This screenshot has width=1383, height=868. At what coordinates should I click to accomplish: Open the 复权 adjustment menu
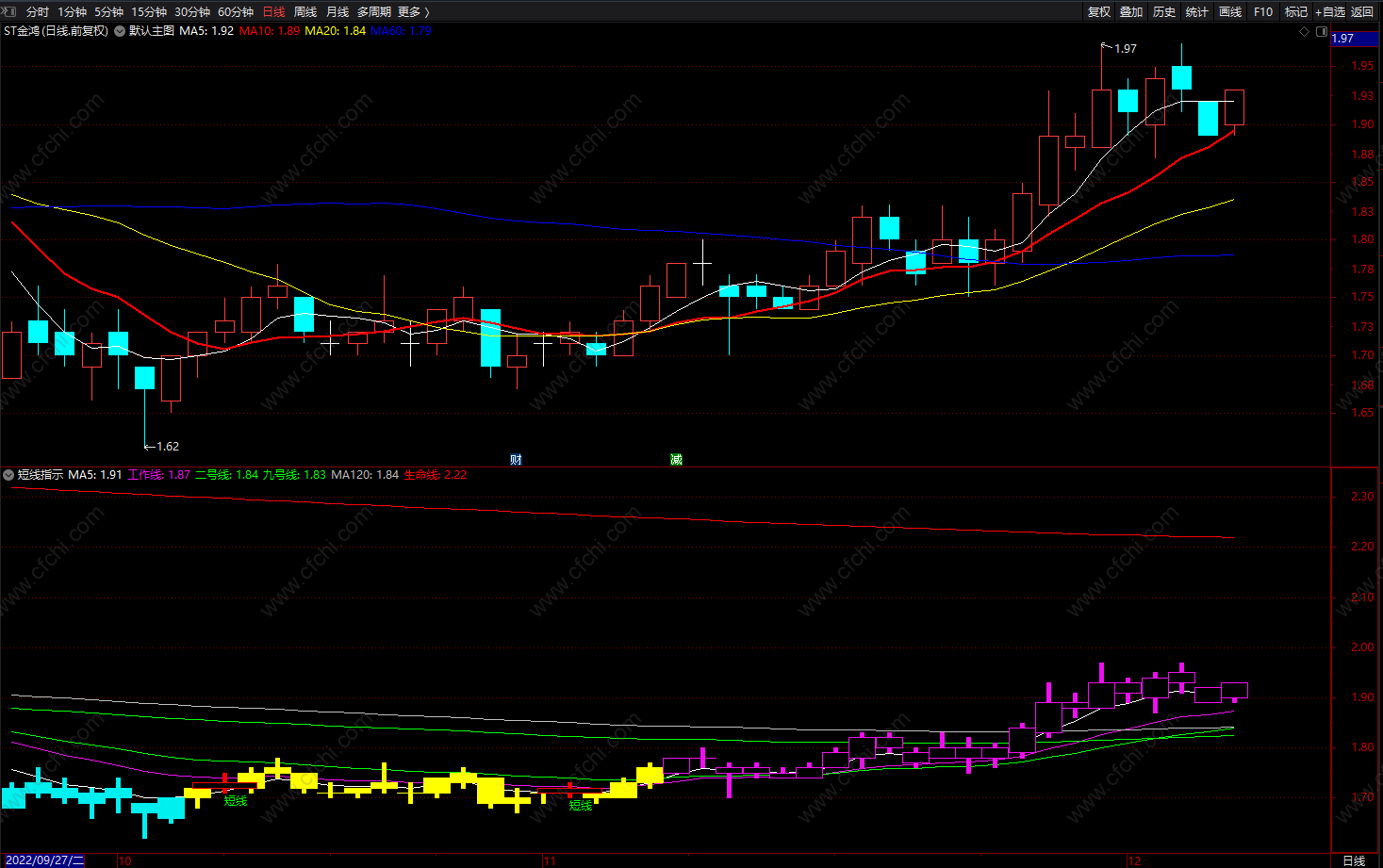1099,12
